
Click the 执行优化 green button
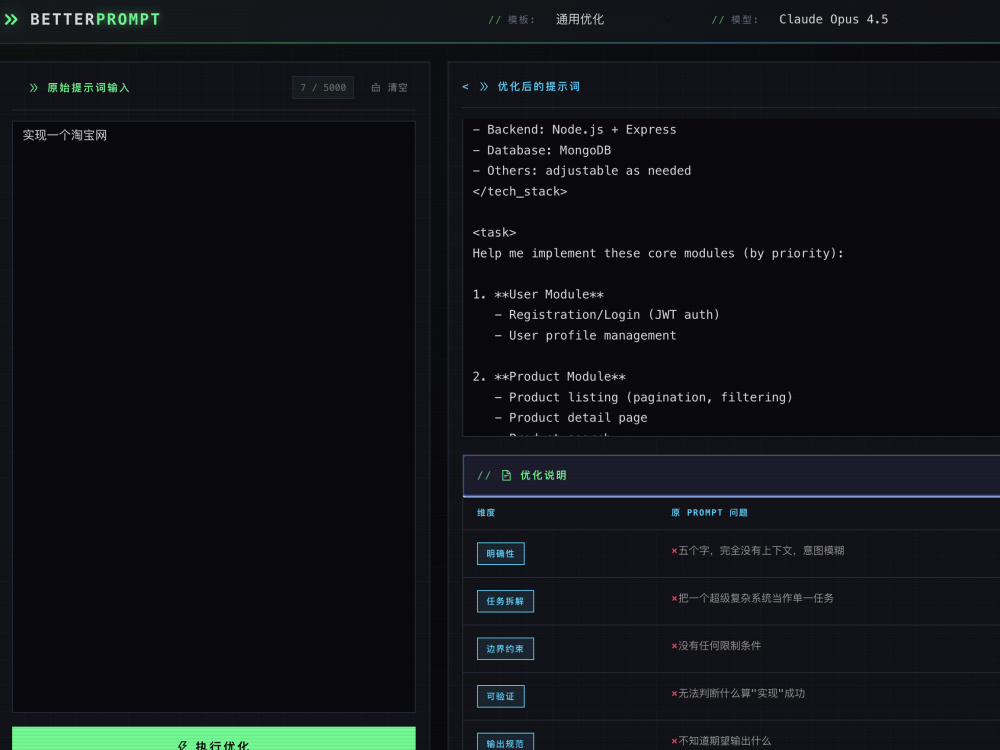click(214, 740)
